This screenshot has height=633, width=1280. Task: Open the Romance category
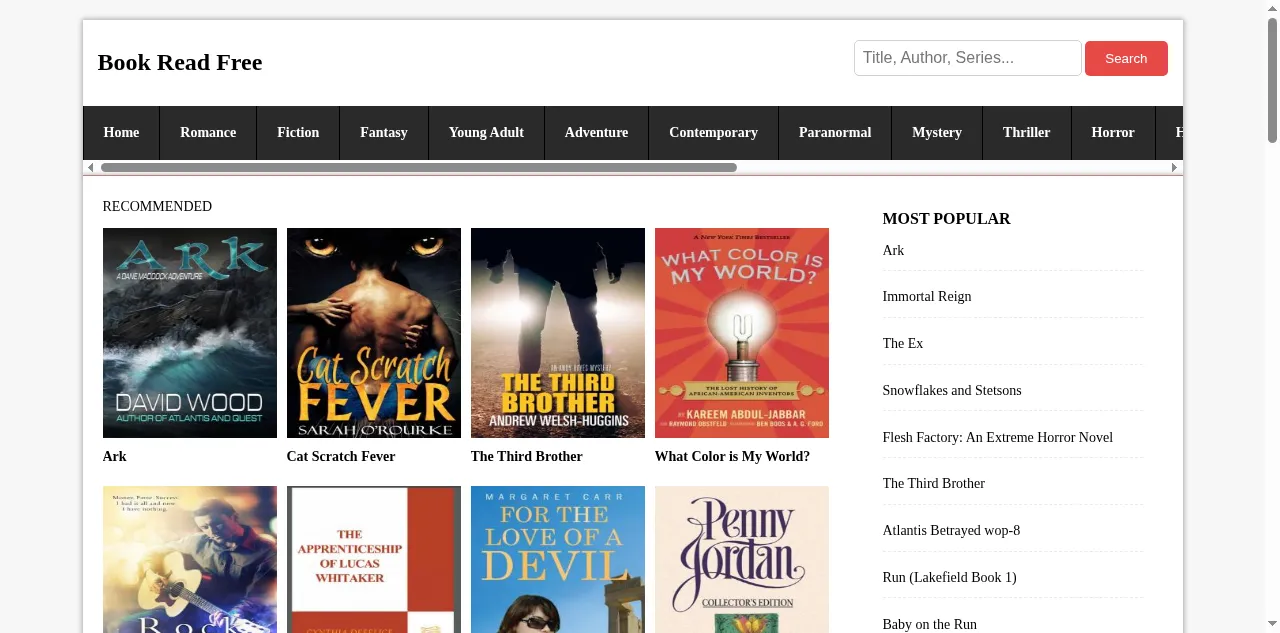[x=208, y=133]
